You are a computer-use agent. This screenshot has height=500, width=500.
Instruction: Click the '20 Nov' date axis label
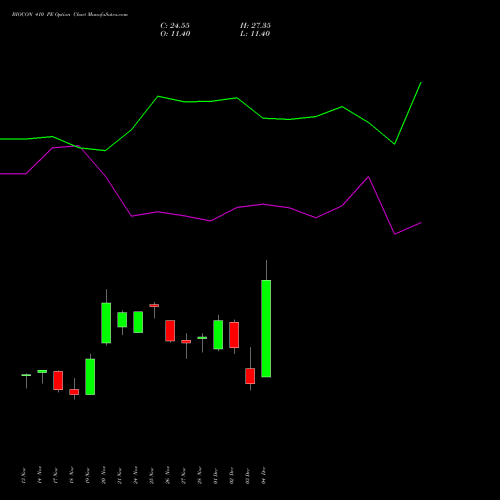(x=104, y=475)
